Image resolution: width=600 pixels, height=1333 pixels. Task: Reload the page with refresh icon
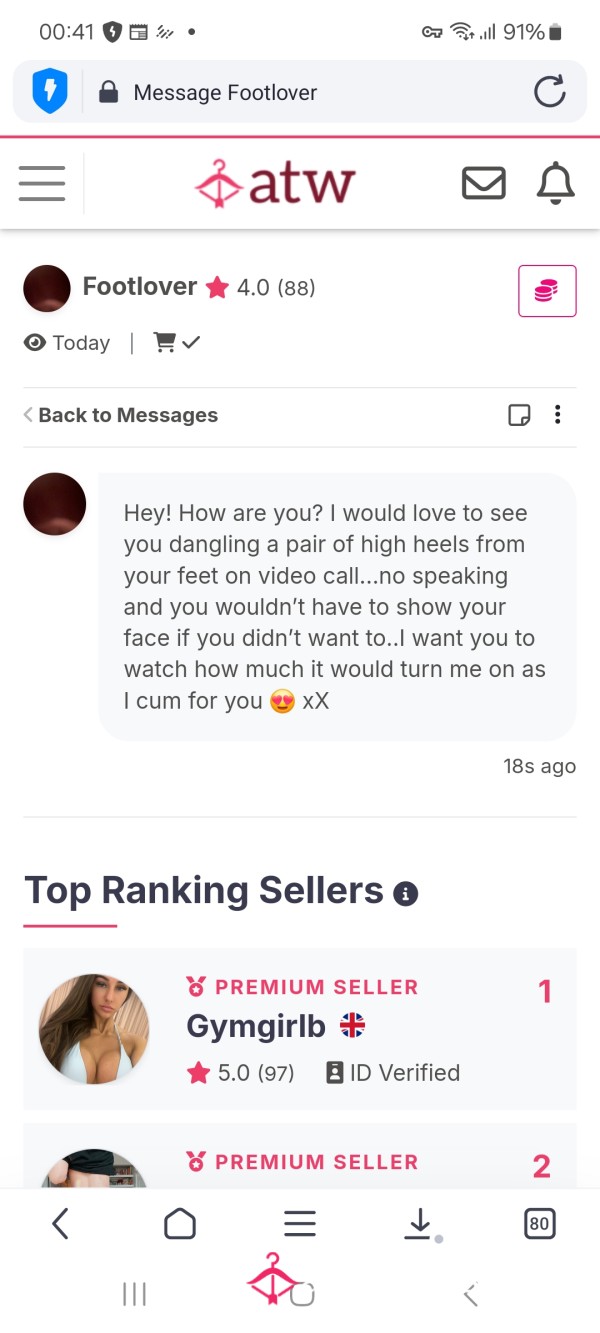(550, 92)
